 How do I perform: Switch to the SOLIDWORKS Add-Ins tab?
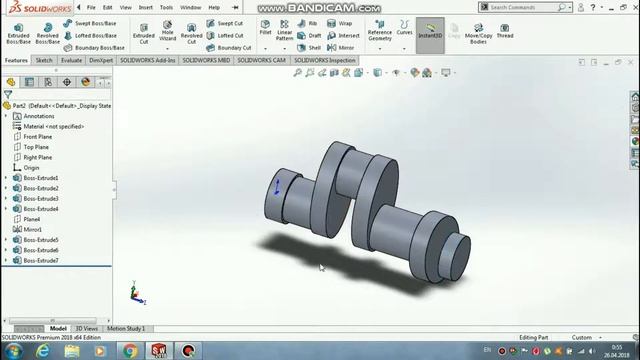[x=147, y=60]
